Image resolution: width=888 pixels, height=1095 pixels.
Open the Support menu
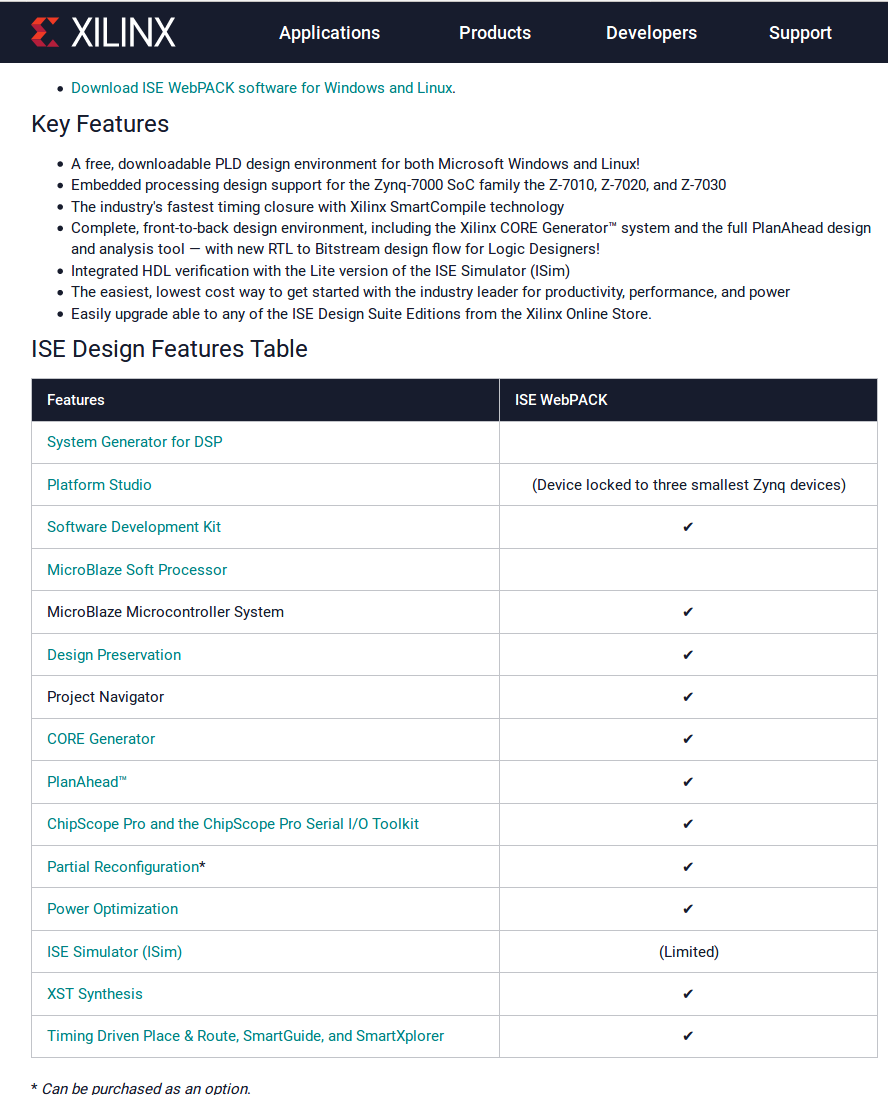coord(800,33)
